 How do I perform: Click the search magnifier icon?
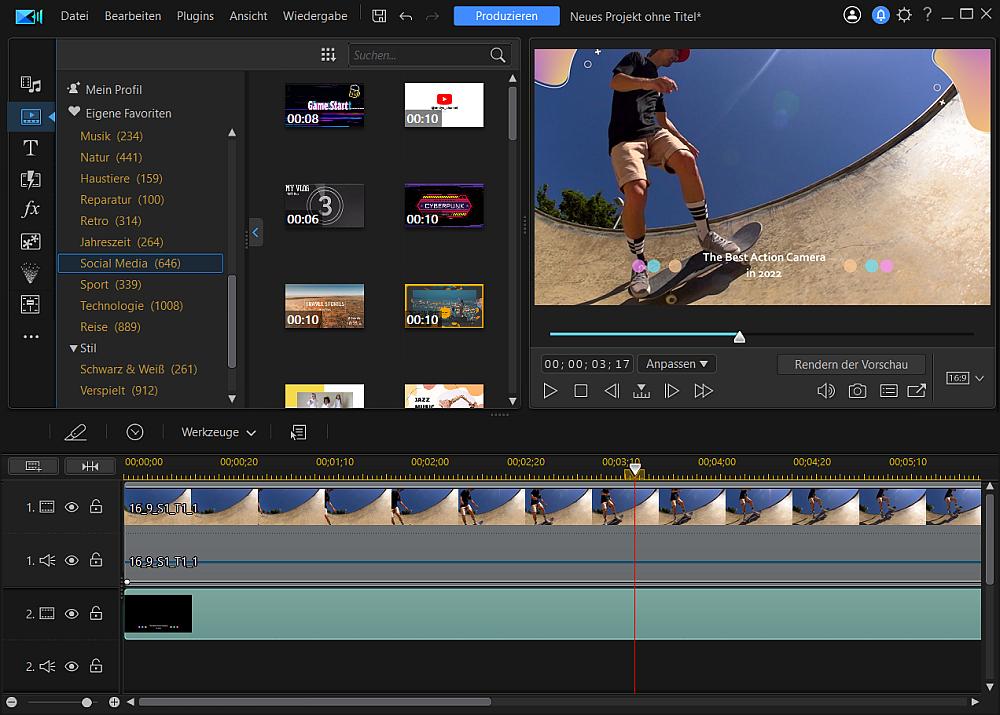tap(498, 55)
